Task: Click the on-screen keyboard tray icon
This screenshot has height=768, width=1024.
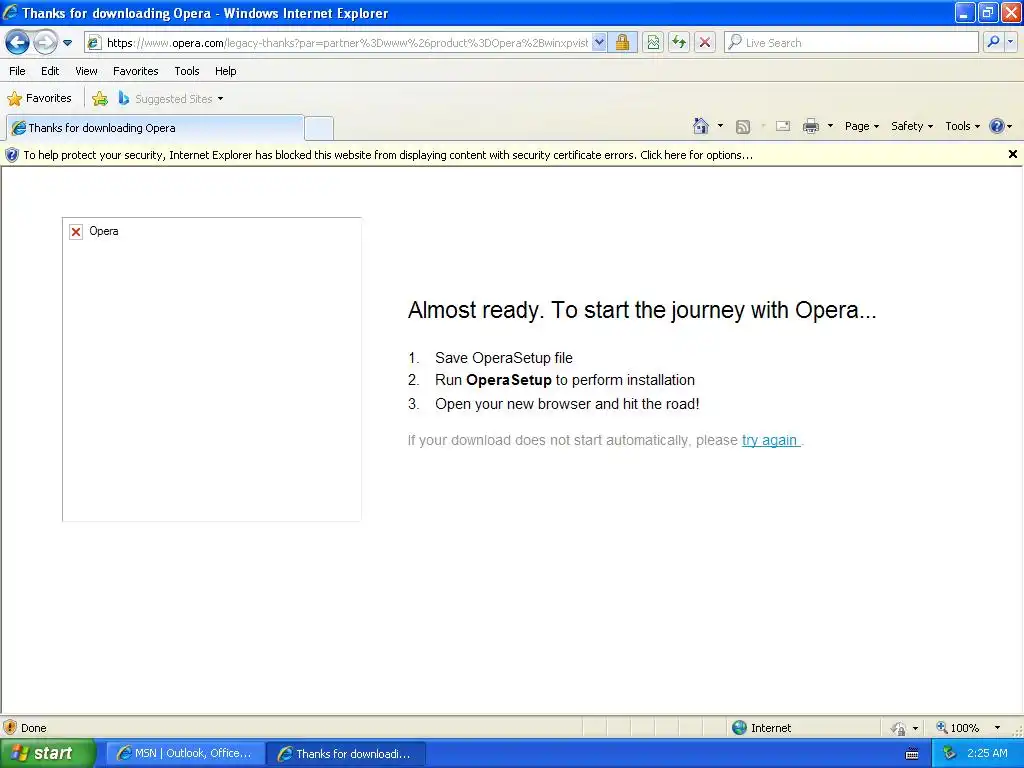Action: (912, 754)
